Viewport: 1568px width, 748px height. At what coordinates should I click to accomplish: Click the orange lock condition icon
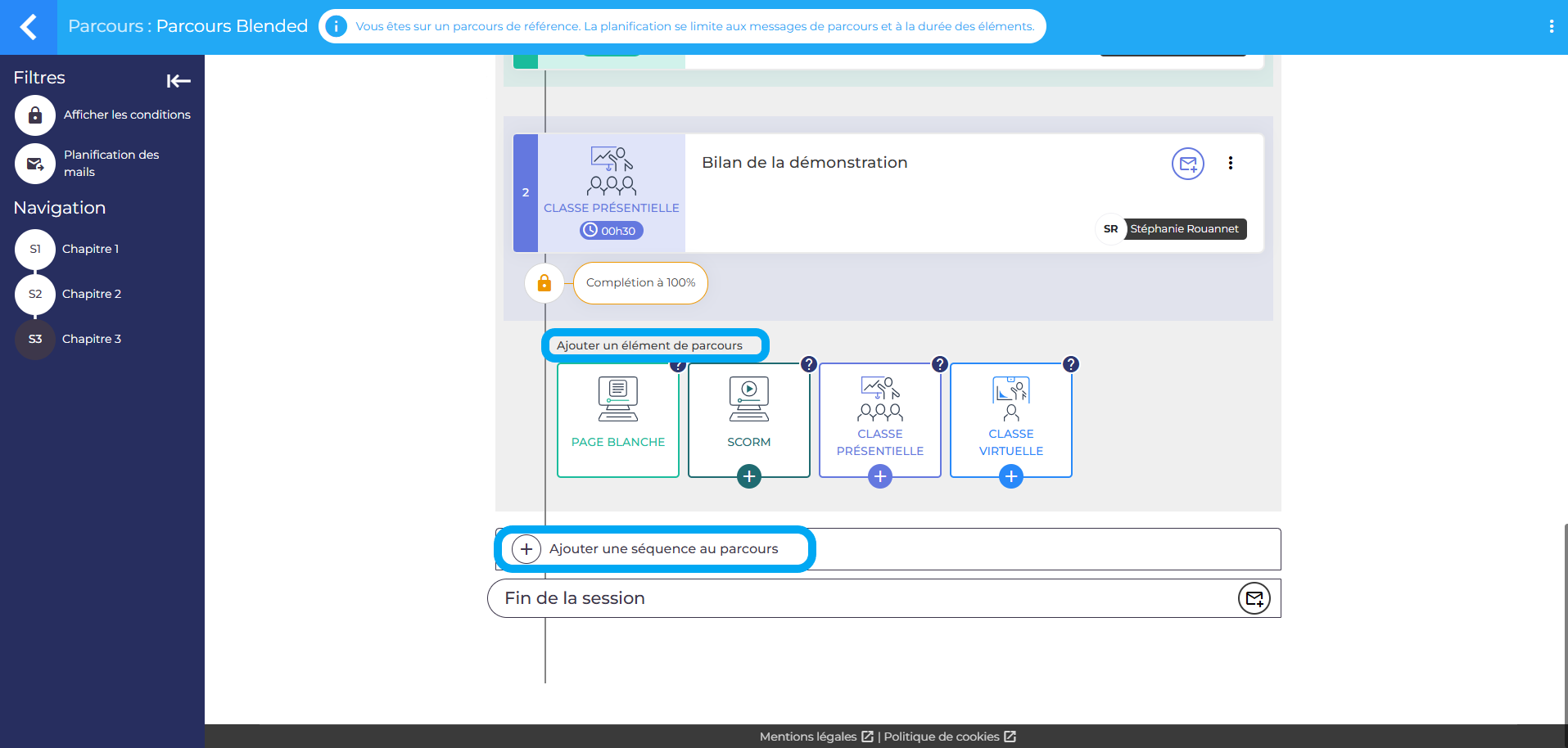[x=544, y=283]
